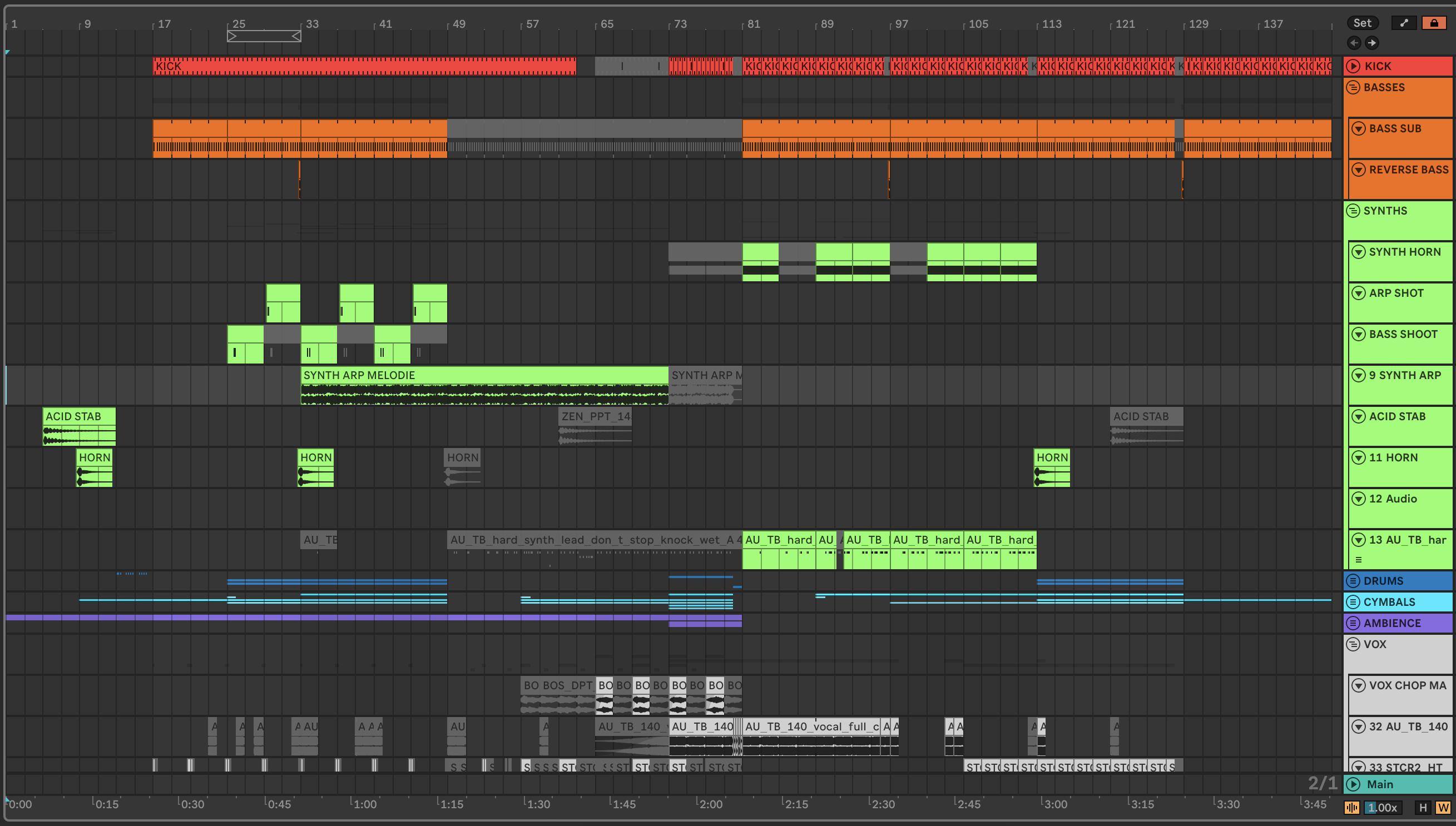Jump to previous locator with left arrow

click(x=1354, y=43)
